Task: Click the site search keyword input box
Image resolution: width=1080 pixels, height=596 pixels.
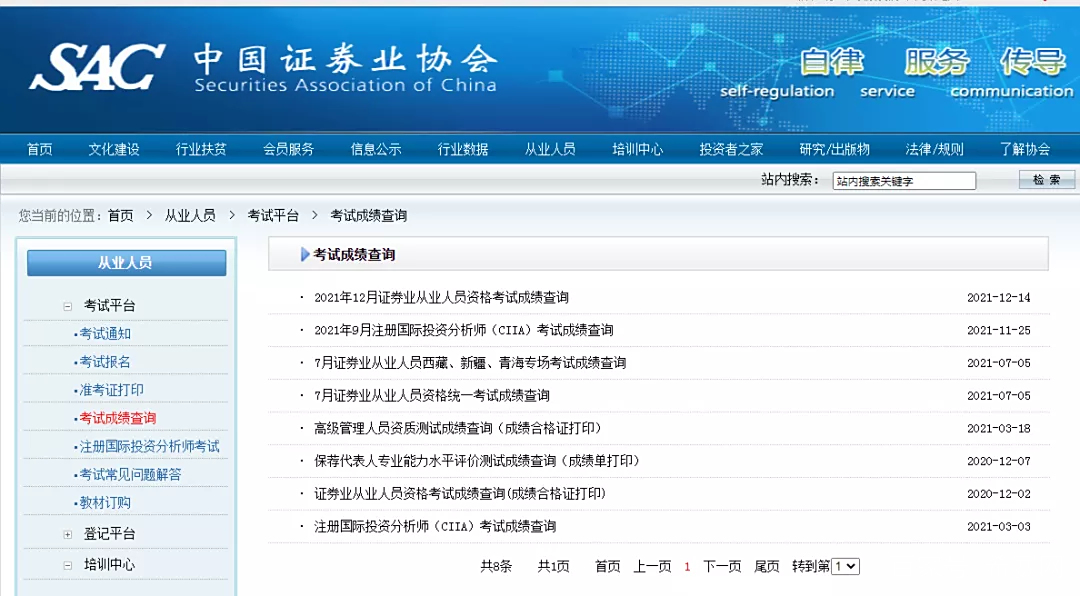Action: tap(903, 180)
